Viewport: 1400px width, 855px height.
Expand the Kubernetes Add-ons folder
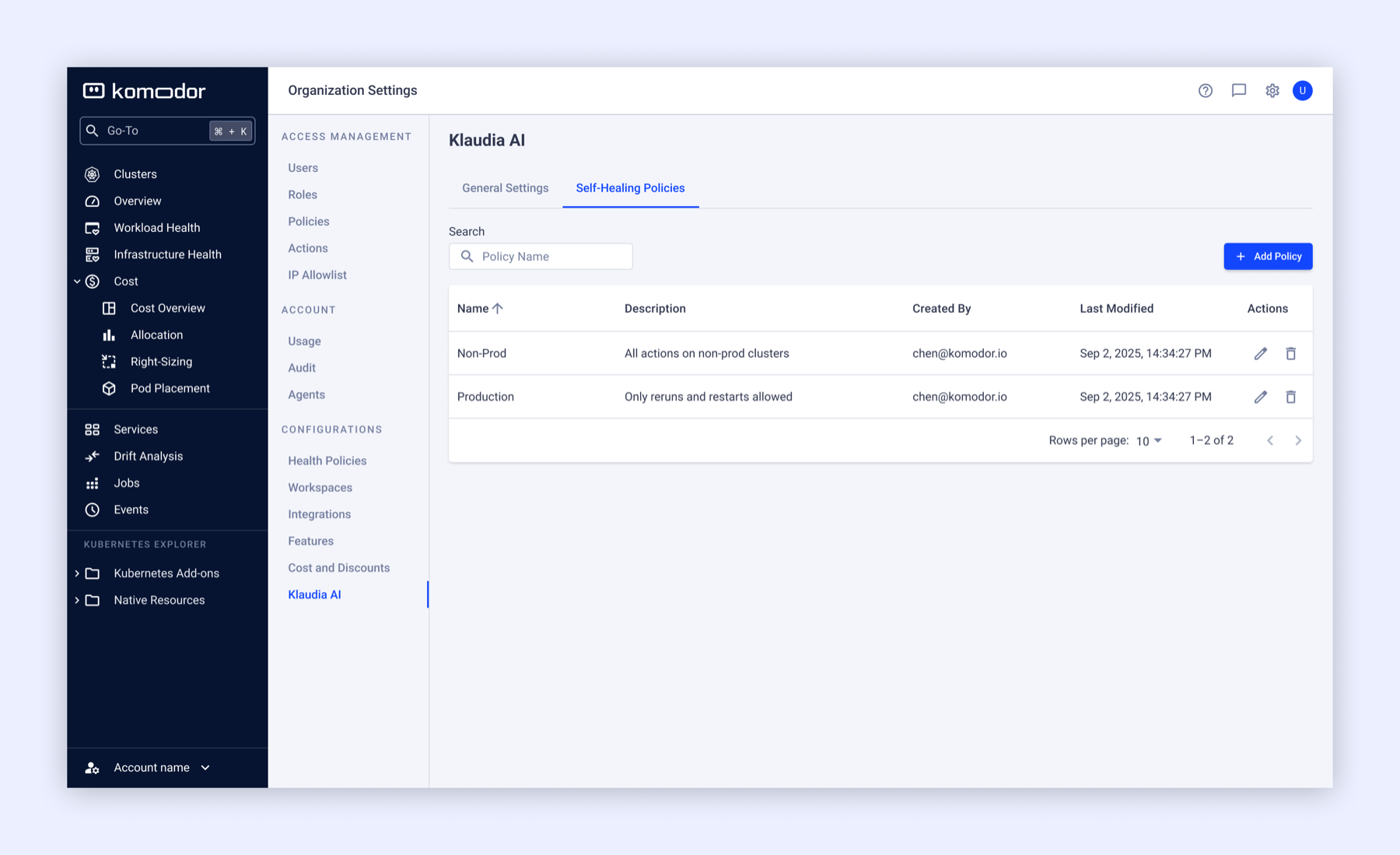click(77, 573)
